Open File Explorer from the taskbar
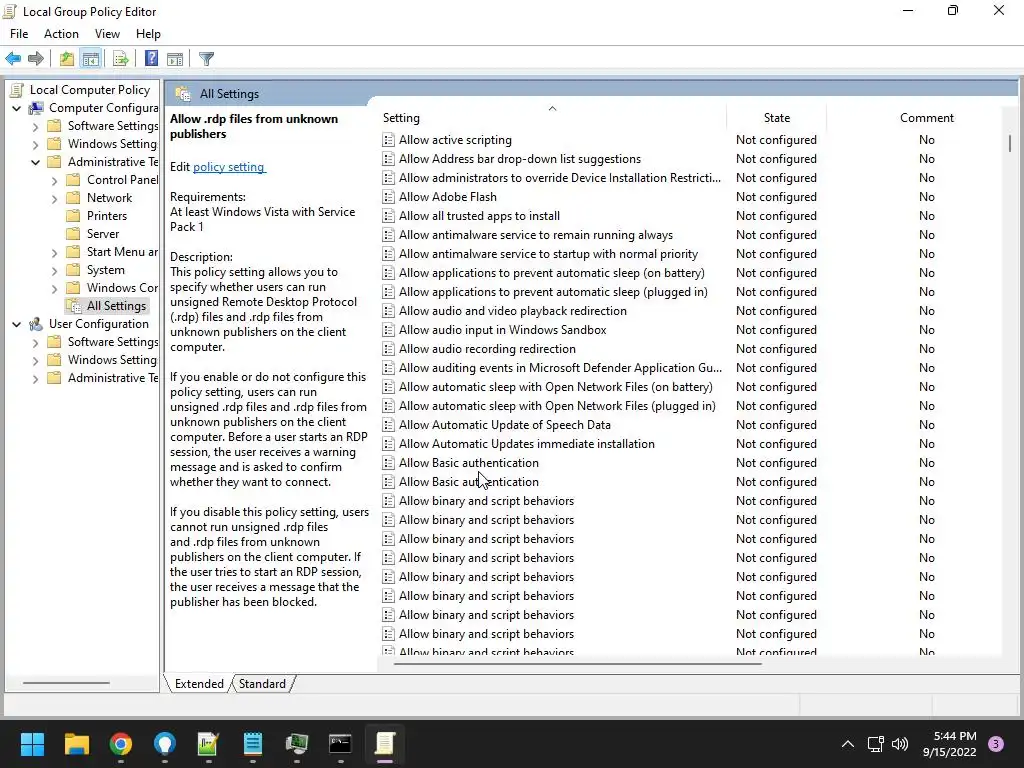Viewport: 1024px width, 768px height. (76, 744)
